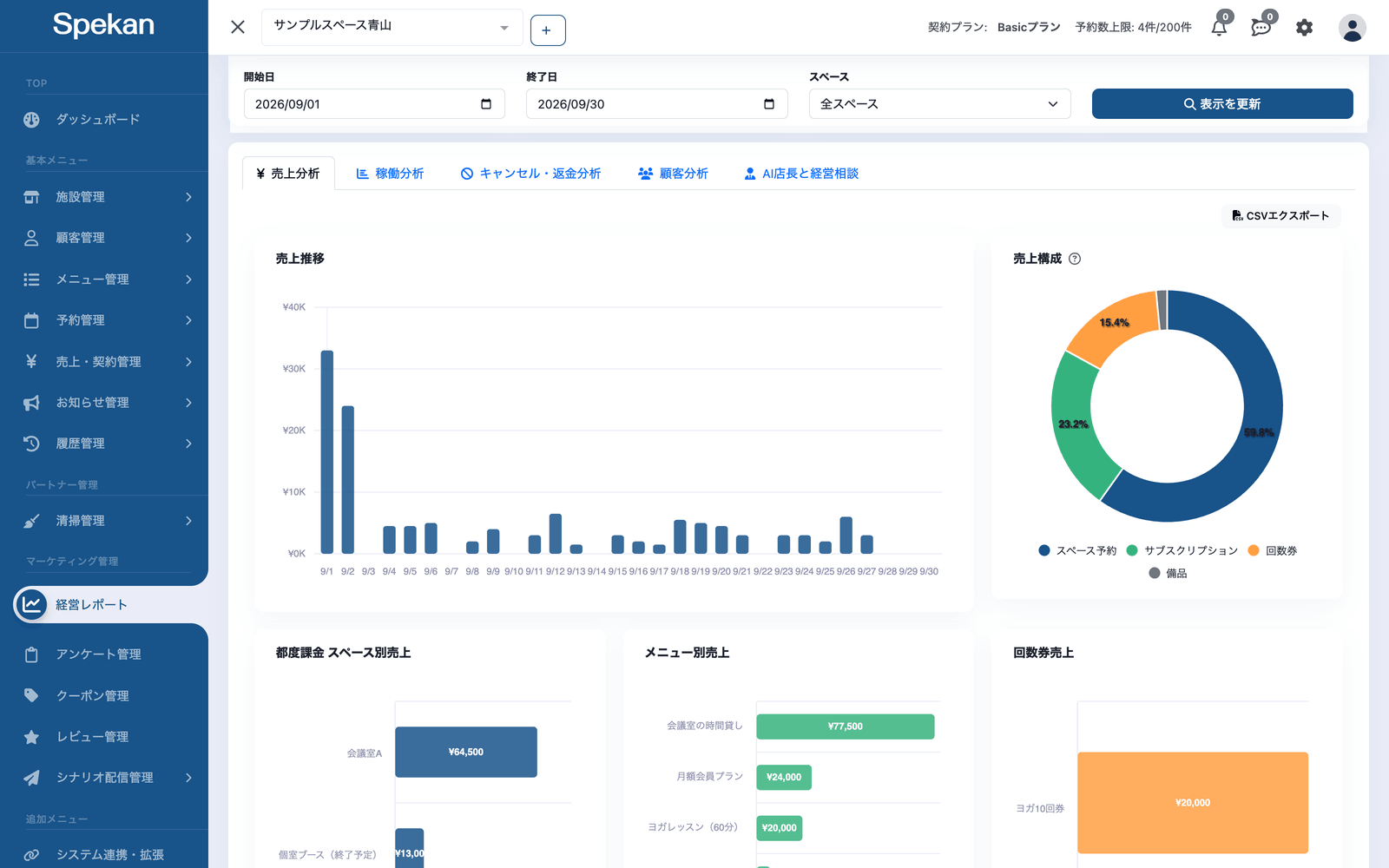Expand the 予約管理 submenu chevron
The height and width of the screenshot is (868, 1389).
point(188,320)
